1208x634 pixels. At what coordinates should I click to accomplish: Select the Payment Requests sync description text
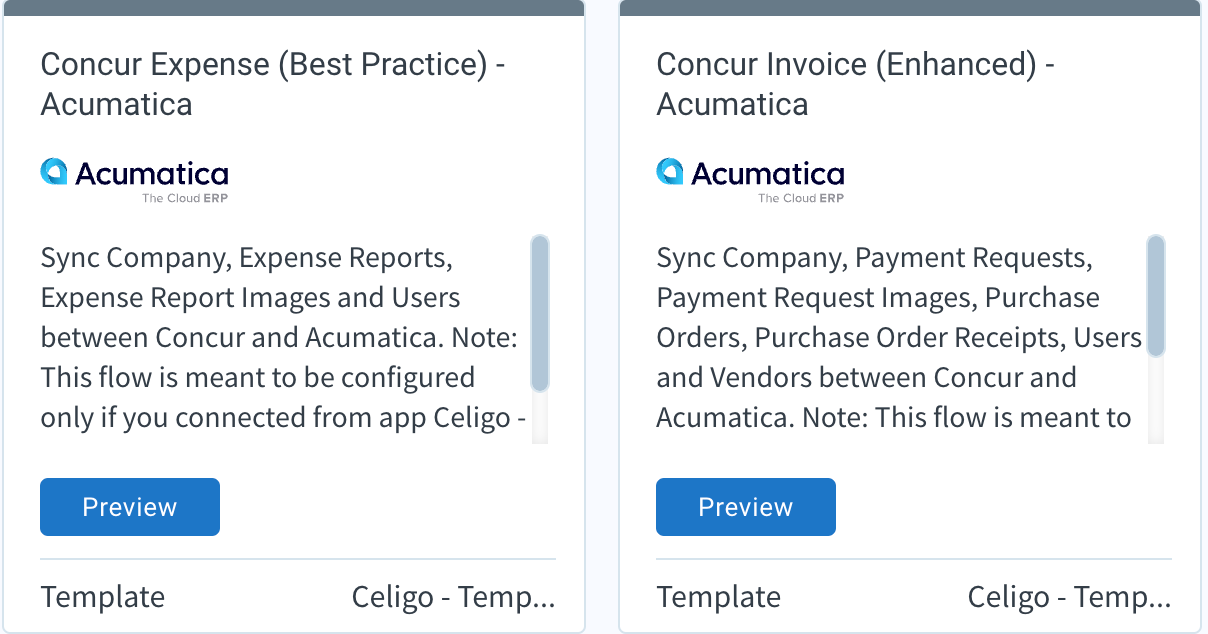(896, 338)
